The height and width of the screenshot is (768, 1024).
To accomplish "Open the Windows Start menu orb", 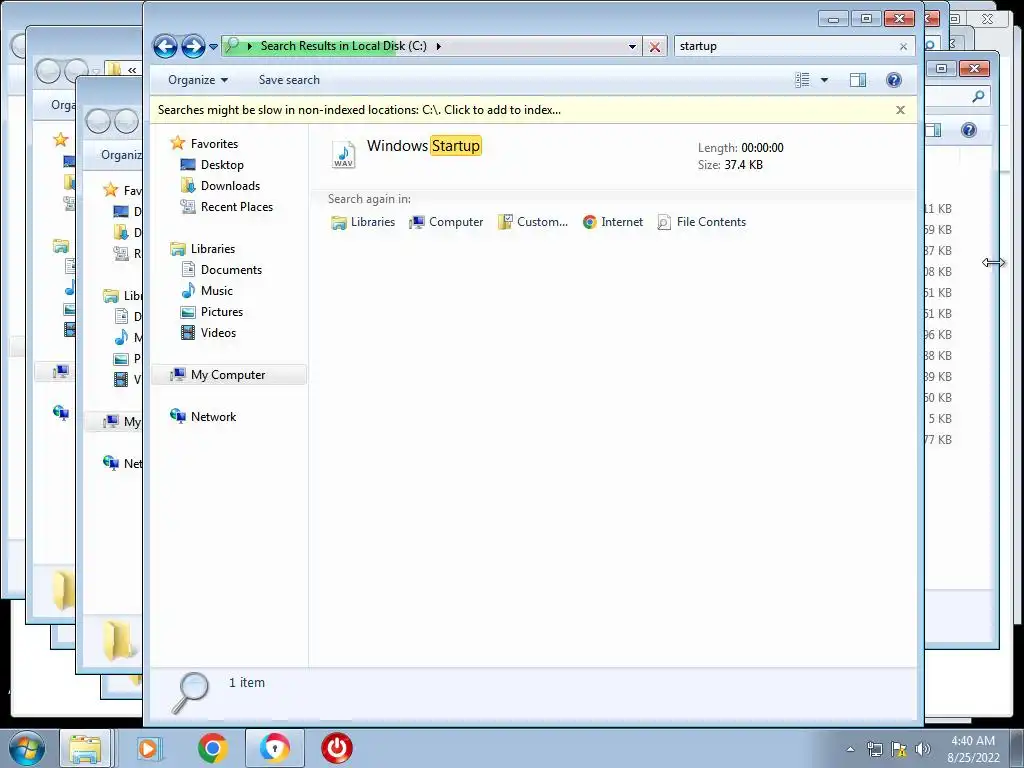I will coord(27,748).
